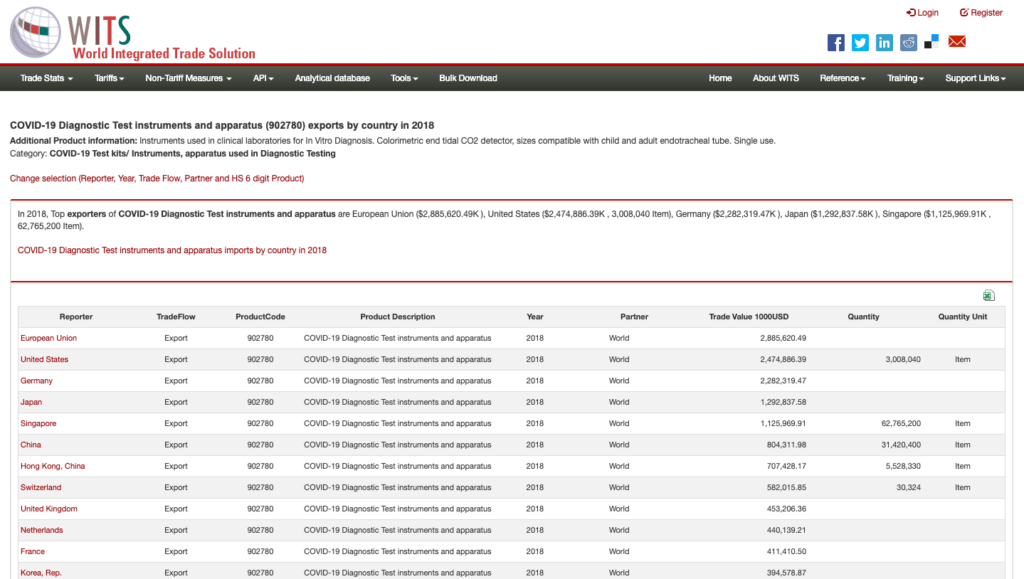Expand the Training menu

pyautogui.click(x=905, y=78)
